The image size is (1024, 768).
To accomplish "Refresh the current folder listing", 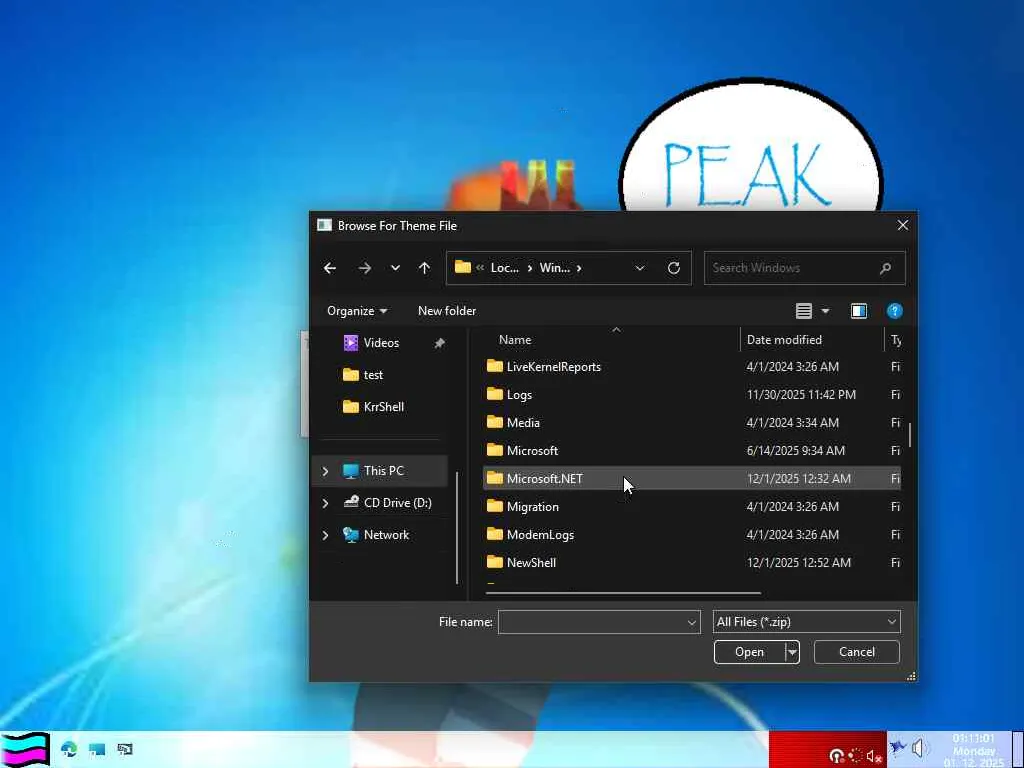I will pyautogui.click(x=674, y=268).
